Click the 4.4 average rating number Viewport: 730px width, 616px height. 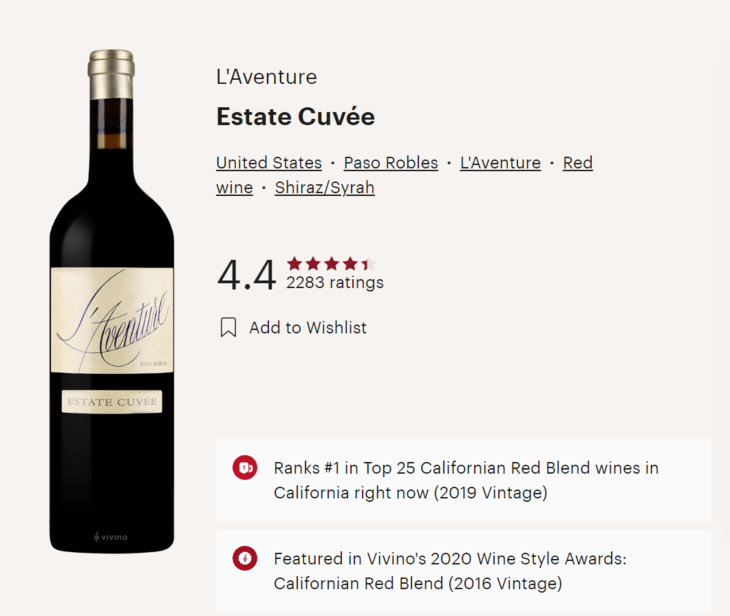246,275
